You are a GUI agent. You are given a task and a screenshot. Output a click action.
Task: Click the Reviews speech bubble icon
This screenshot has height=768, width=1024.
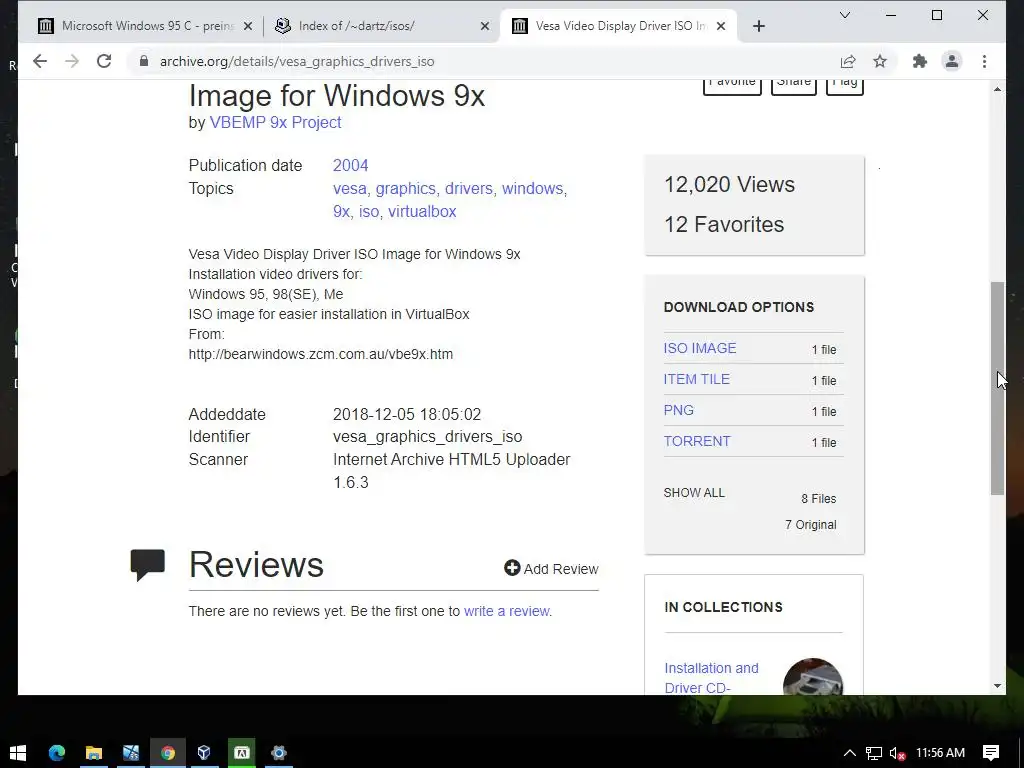pos(148,565)
